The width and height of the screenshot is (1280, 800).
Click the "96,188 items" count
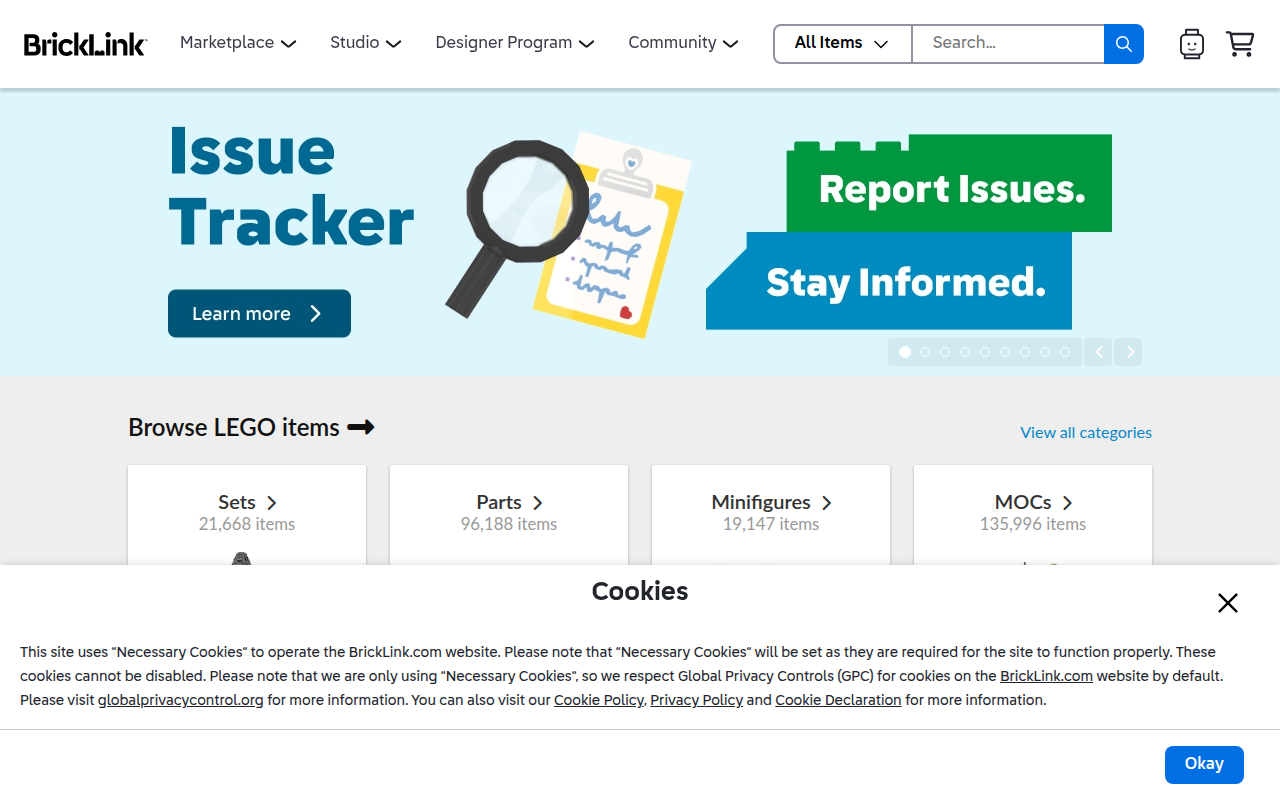(x=509, y=524)
